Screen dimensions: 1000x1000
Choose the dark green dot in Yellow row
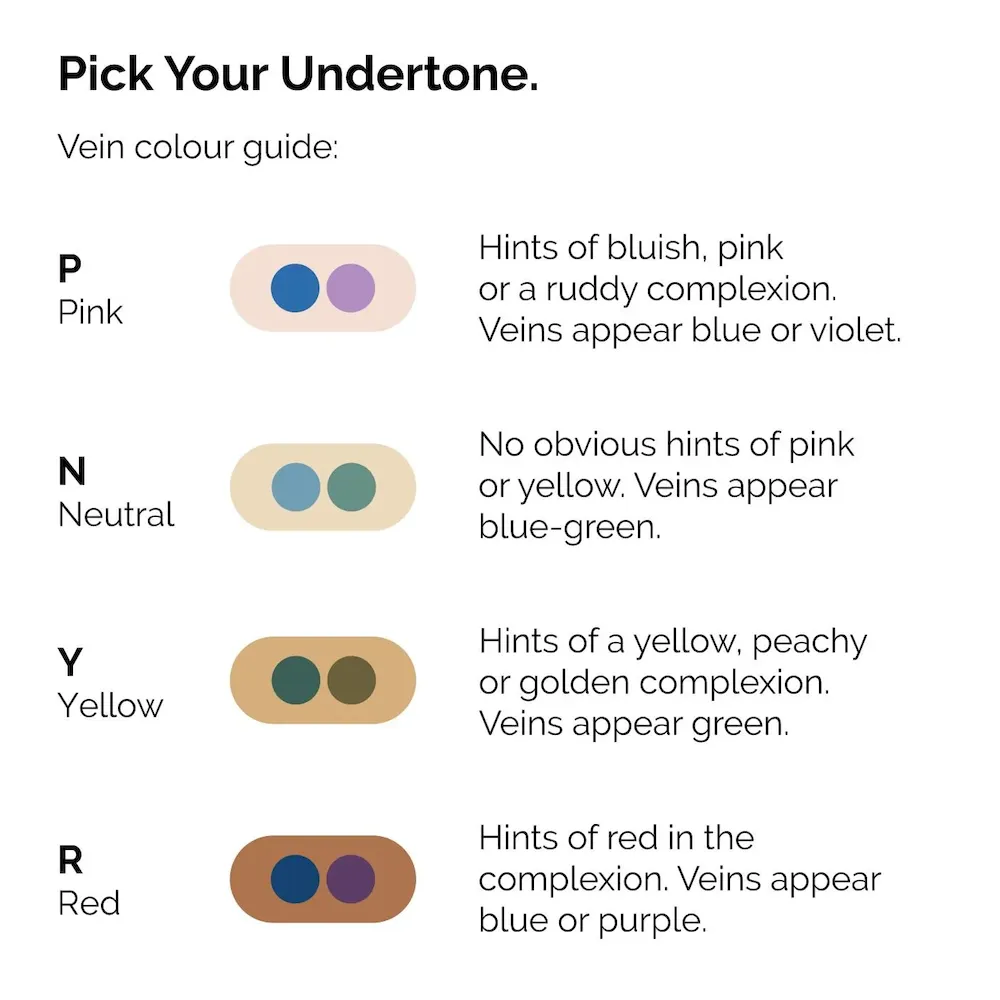(296, 680)
